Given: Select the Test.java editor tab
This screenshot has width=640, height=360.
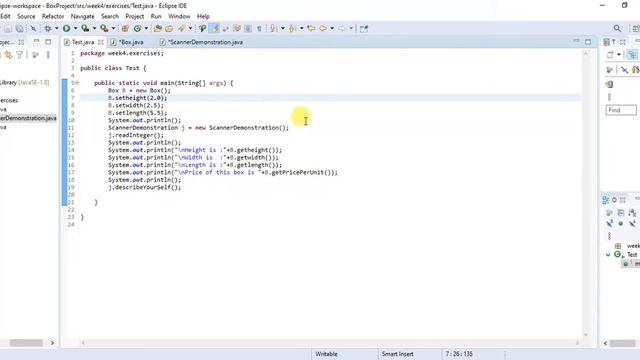Looking at the screenshot, I should (83, 42).
